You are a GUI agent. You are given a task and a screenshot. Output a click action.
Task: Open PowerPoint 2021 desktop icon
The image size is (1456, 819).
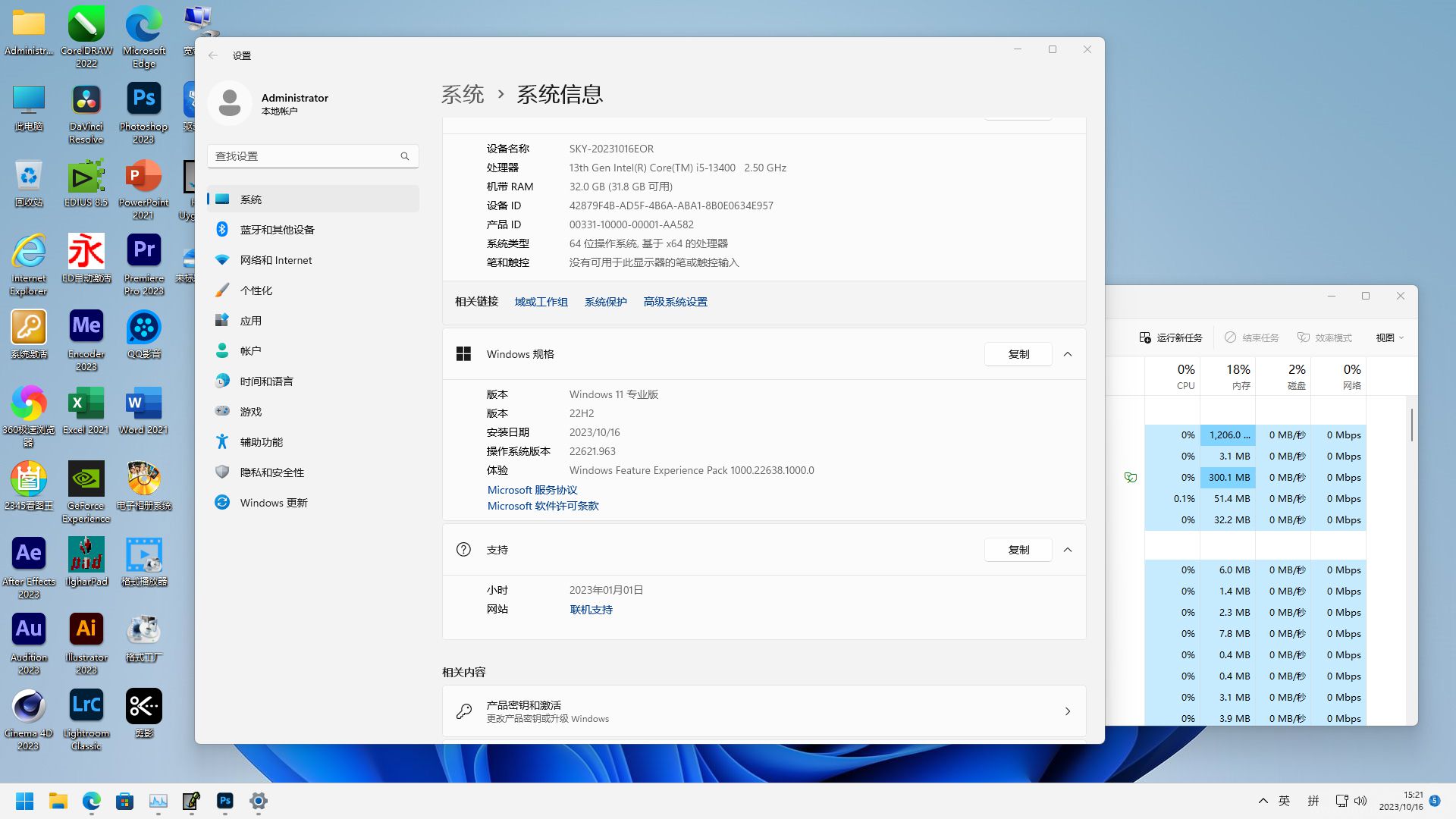coord(144,188)
